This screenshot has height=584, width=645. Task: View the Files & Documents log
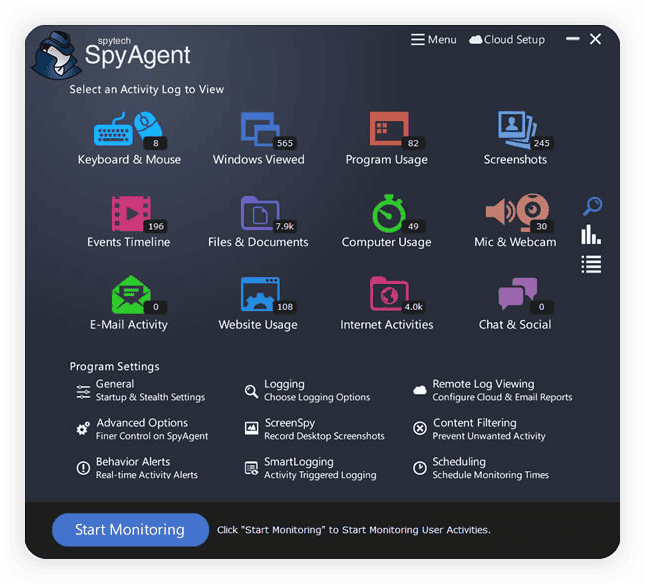tap(258, 222)
